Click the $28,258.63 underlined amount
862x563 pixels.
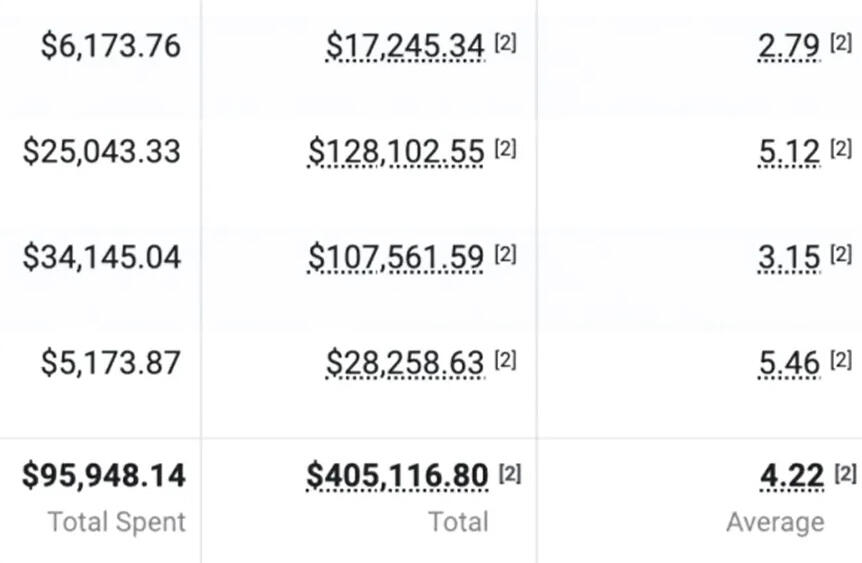(x=405, y=363)
